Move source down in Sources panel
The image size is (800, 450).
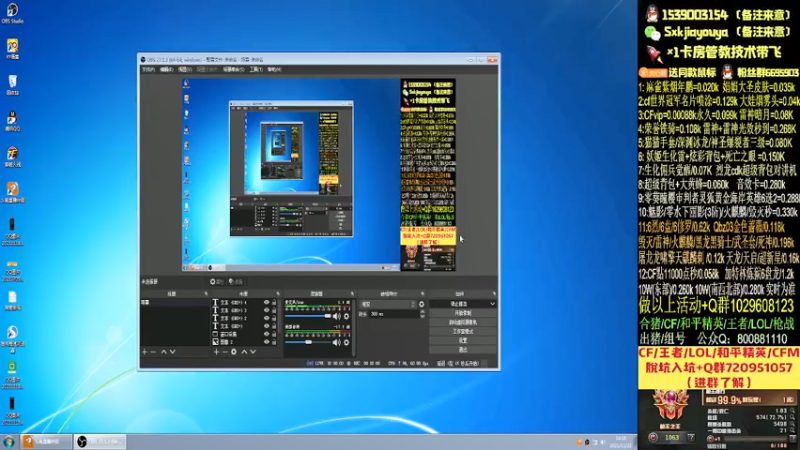point(253,352)
